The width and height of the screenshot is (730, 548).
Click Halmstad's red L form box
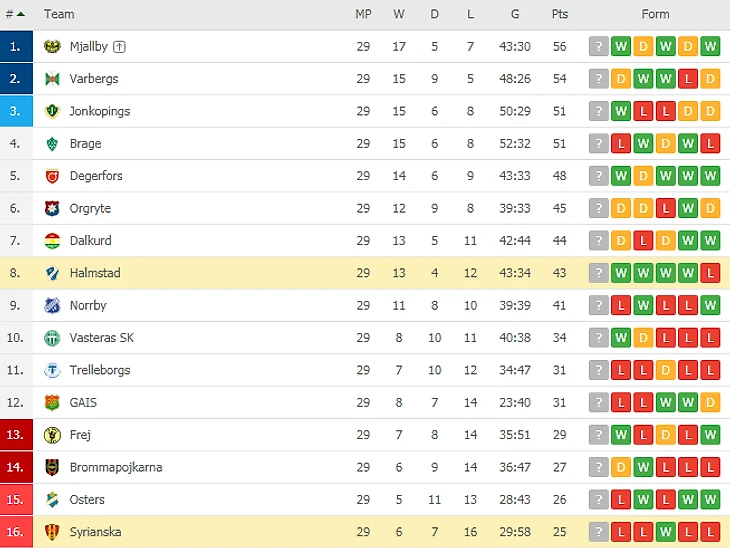tap(711, 273)
